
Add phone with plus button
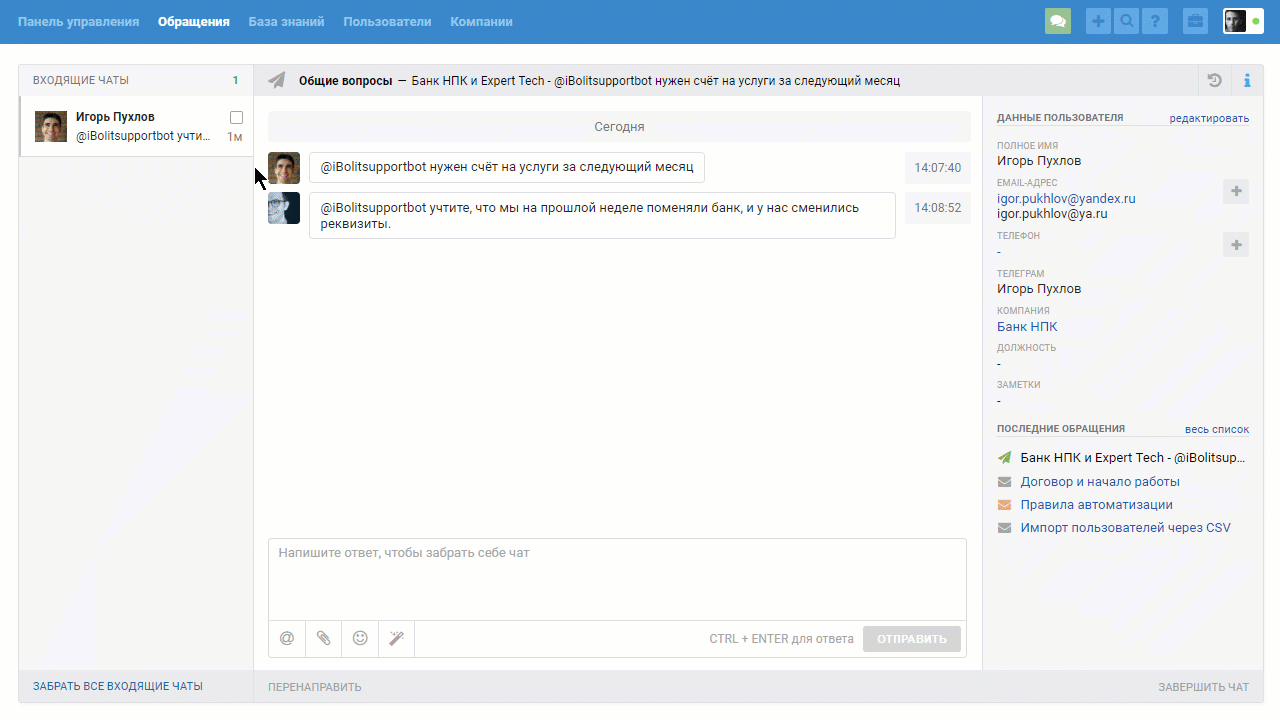coord(1236,244)
